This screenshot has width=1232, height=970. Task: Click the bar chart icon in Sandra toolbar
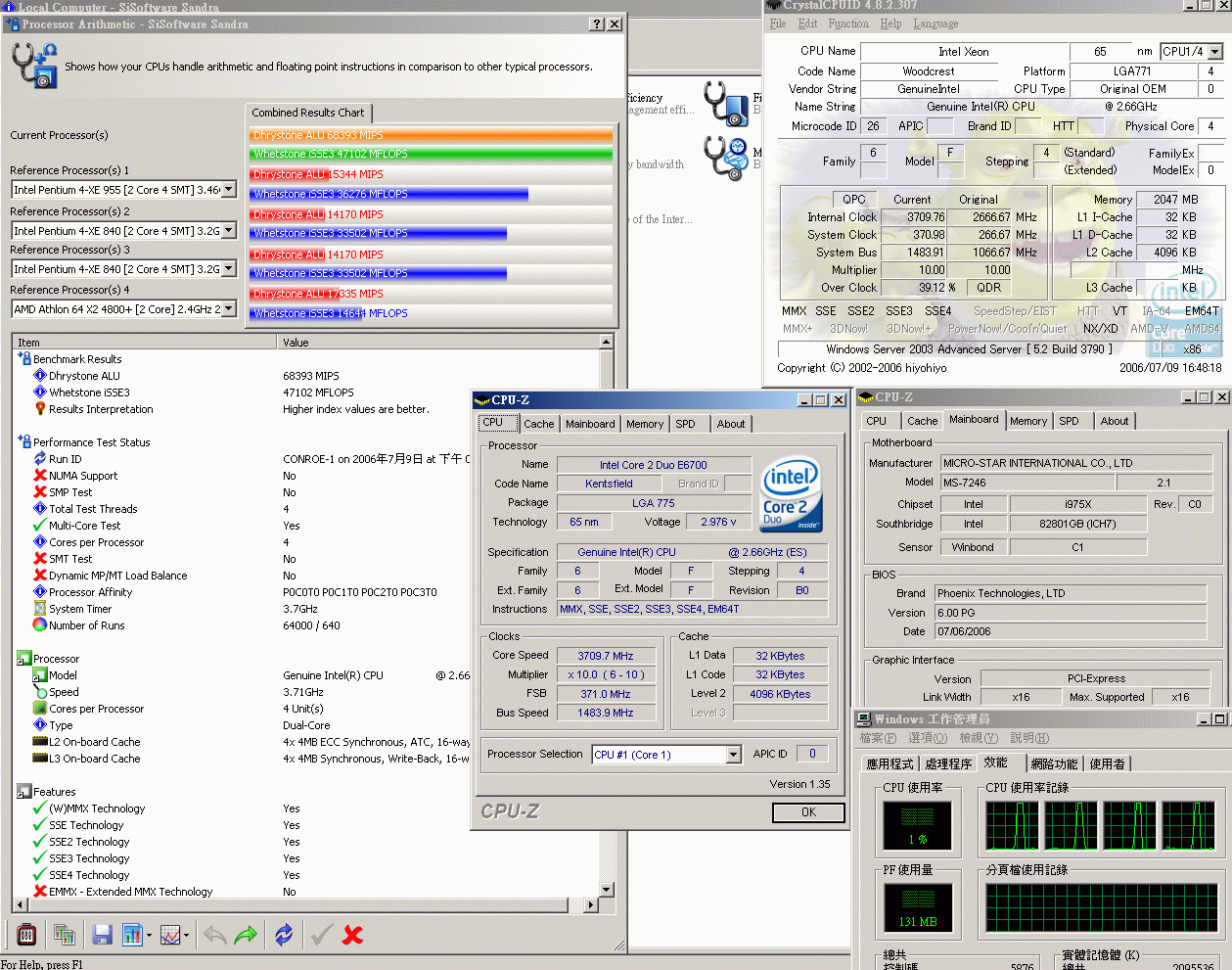pos(132,935)
